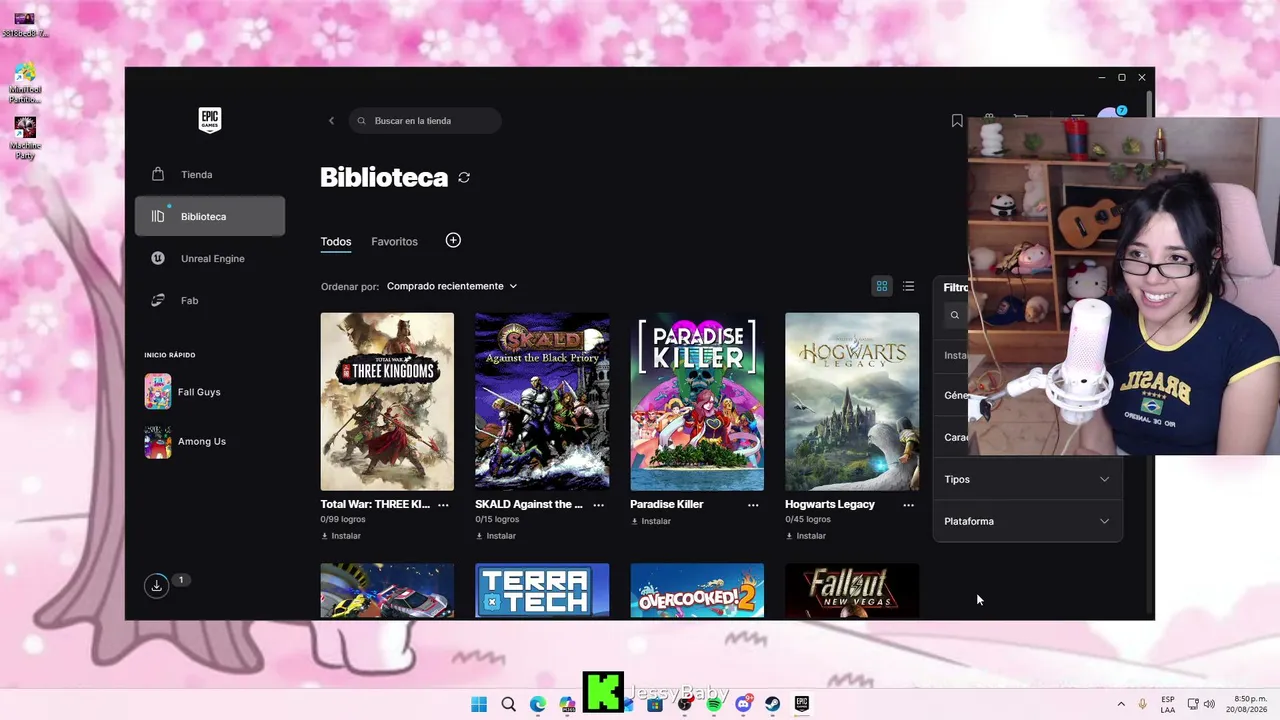The image size is (1280, 720).
Task: Open Microsoft 365 Copilot from taskbar
Action: (x=567, y=704)
